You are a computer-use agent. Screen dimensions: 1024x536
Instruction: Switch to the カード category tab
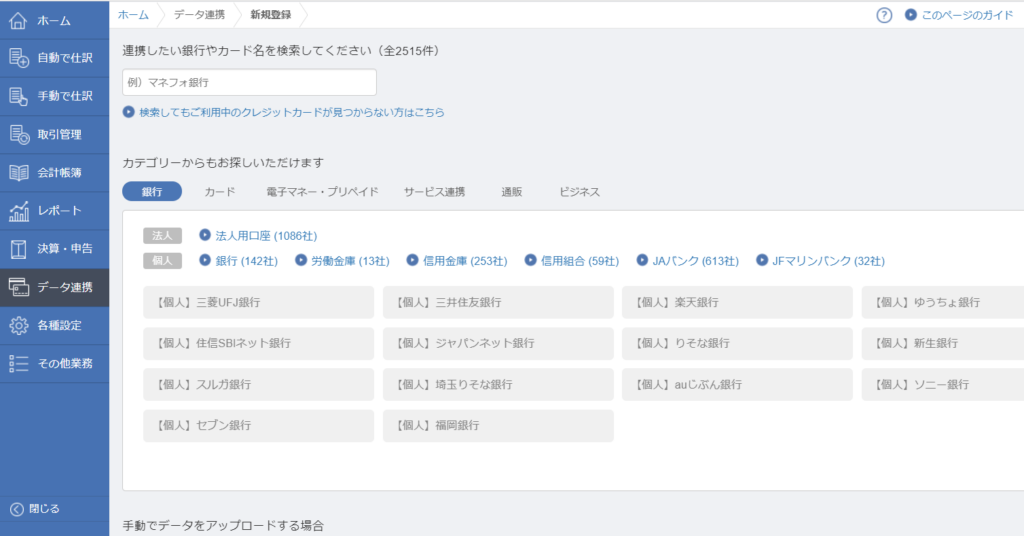coord(220,192)
